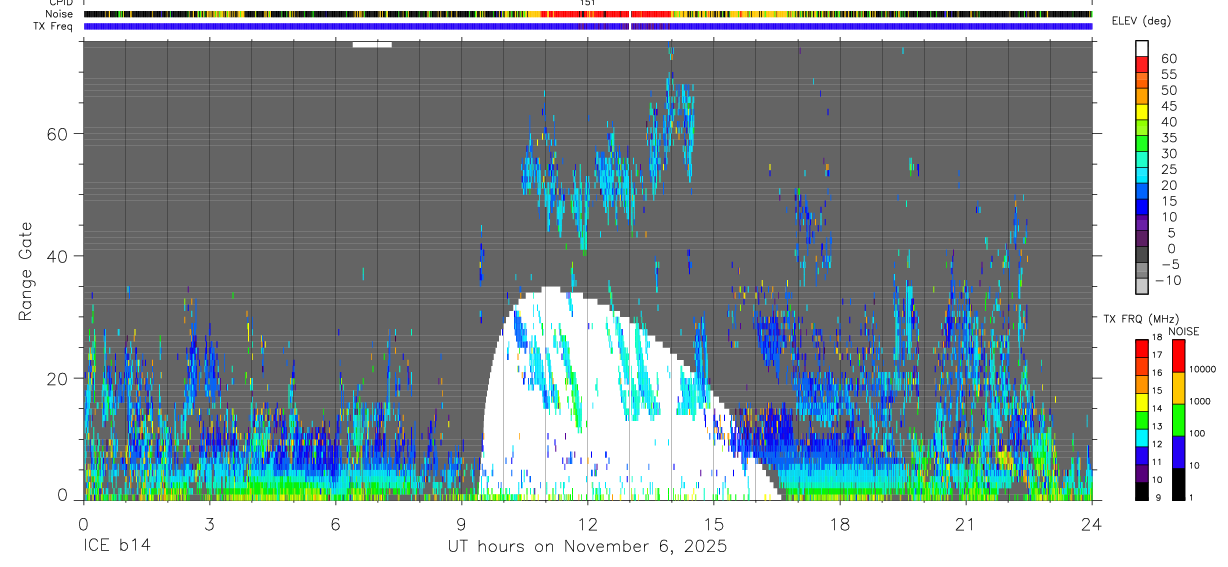The image size is (1228, 567).
Task: Click ELEV colorbar segment between 15 and 20
Action: coord(1143,192)
